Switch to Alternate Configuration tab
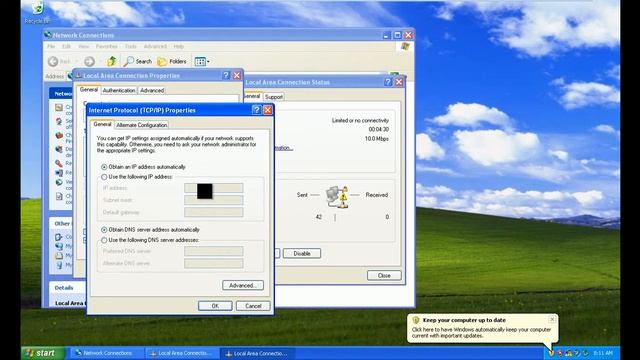Image resolution: width=640 pixels, height=360 pixels. point(142,125)
